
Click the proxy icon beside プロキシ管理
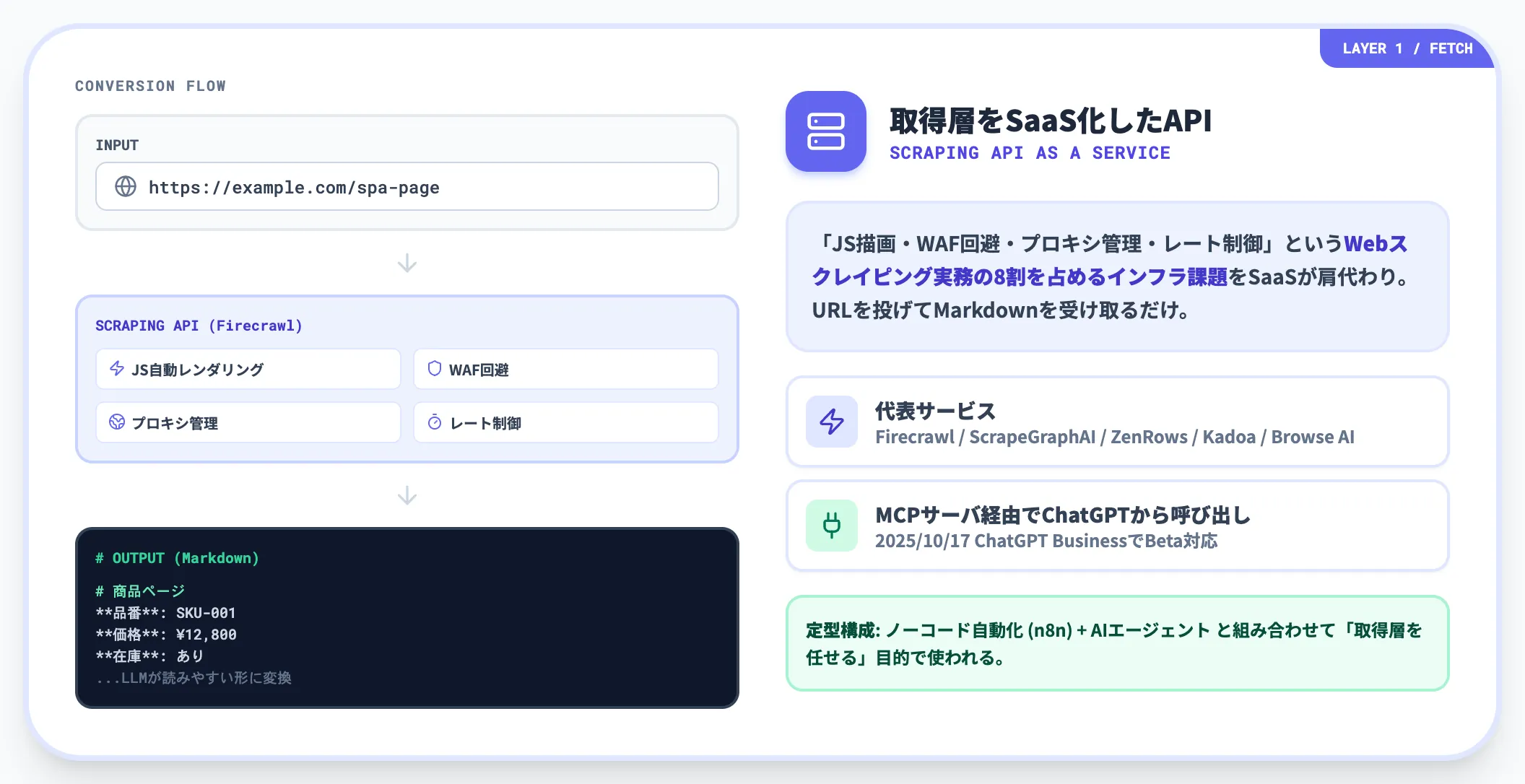coord(117,422)
